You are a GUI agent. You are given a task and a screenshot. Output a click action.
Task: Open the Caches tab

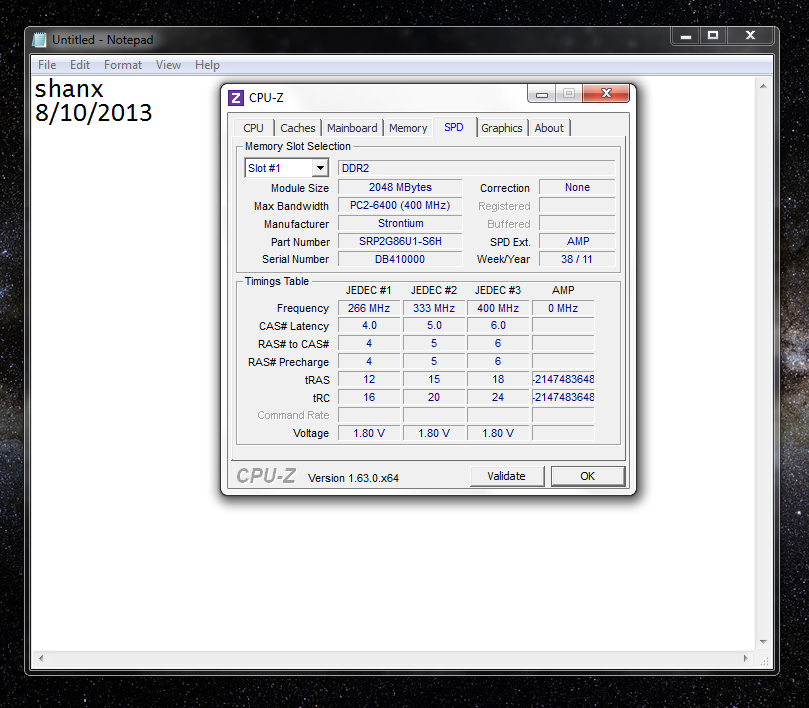(298, 128)
